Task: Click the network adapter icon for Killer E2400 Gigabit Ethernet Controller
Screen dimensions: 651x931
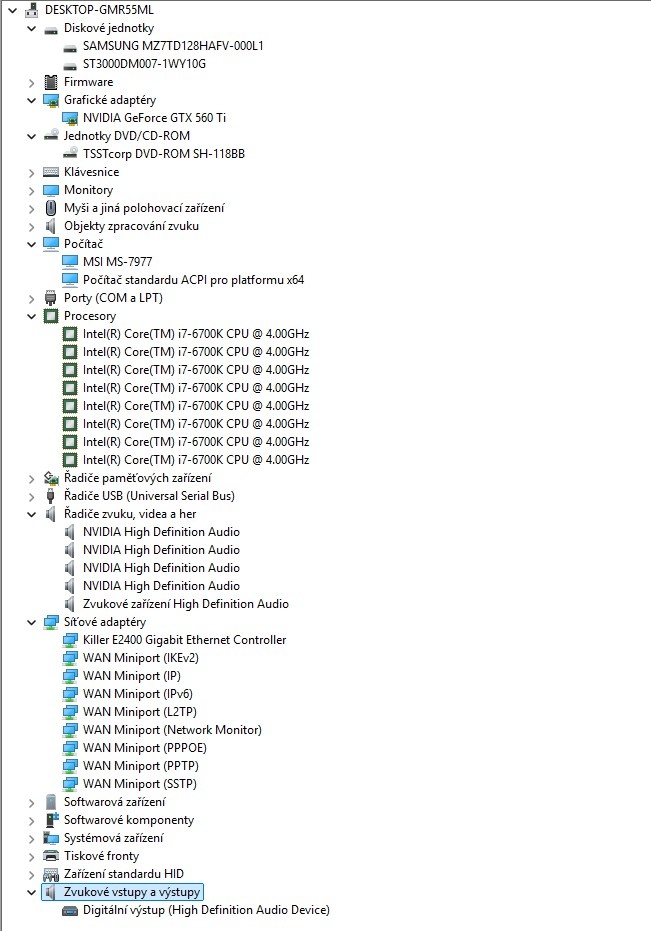Action: pyautogui.click(x=70, y=640)
